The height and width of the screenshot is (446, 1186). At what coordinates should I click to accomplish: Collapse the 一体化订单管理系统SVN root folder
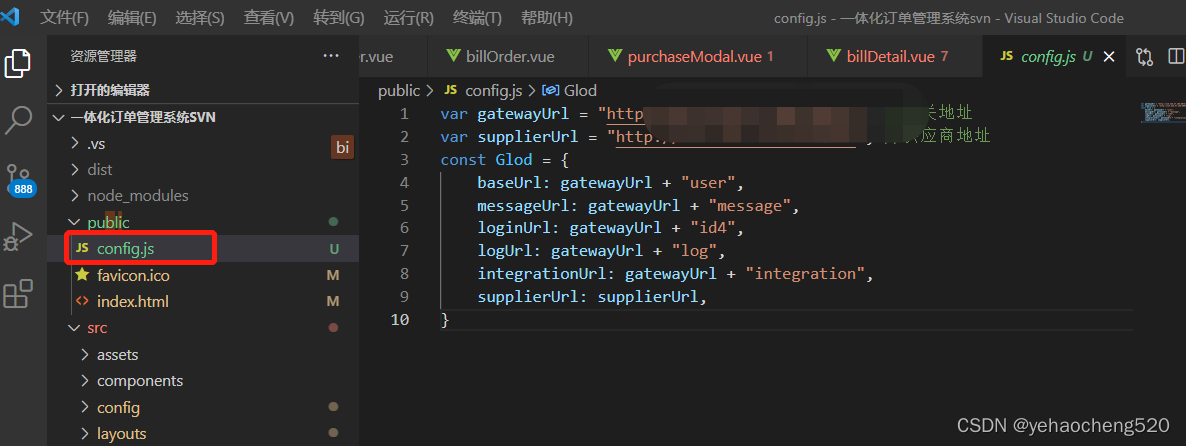(203, 117)
